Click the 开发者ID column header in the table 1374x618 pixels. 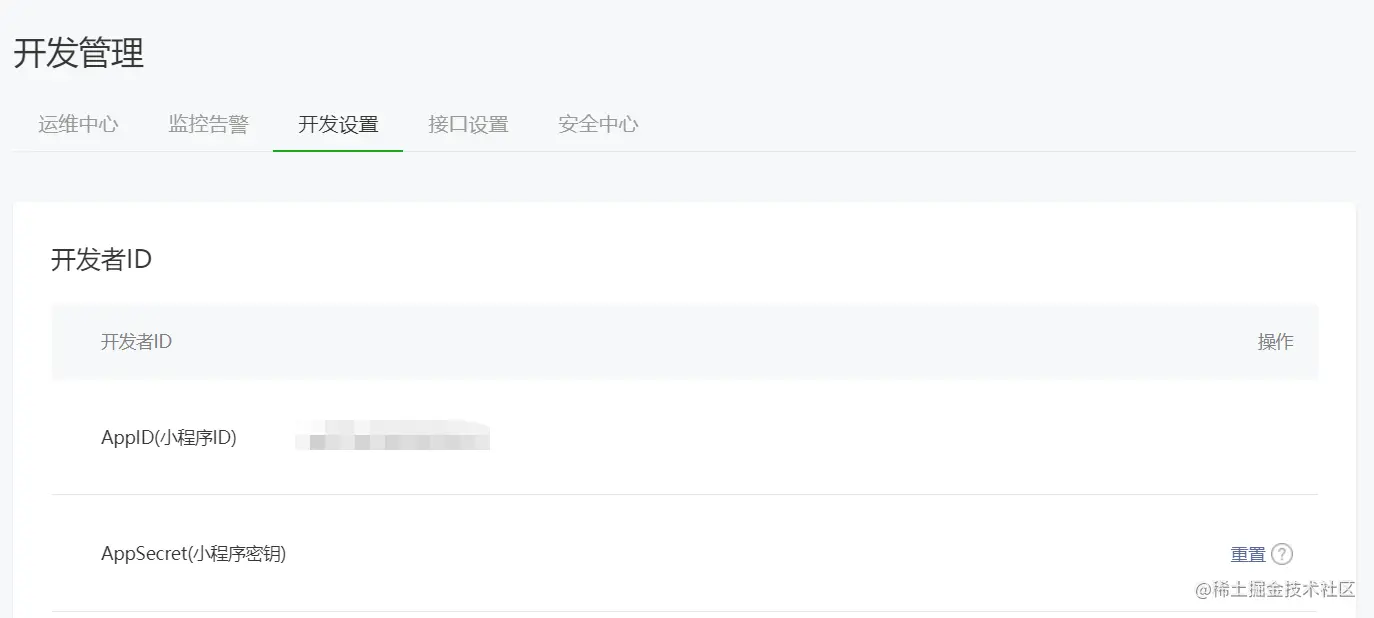[136, 342]
